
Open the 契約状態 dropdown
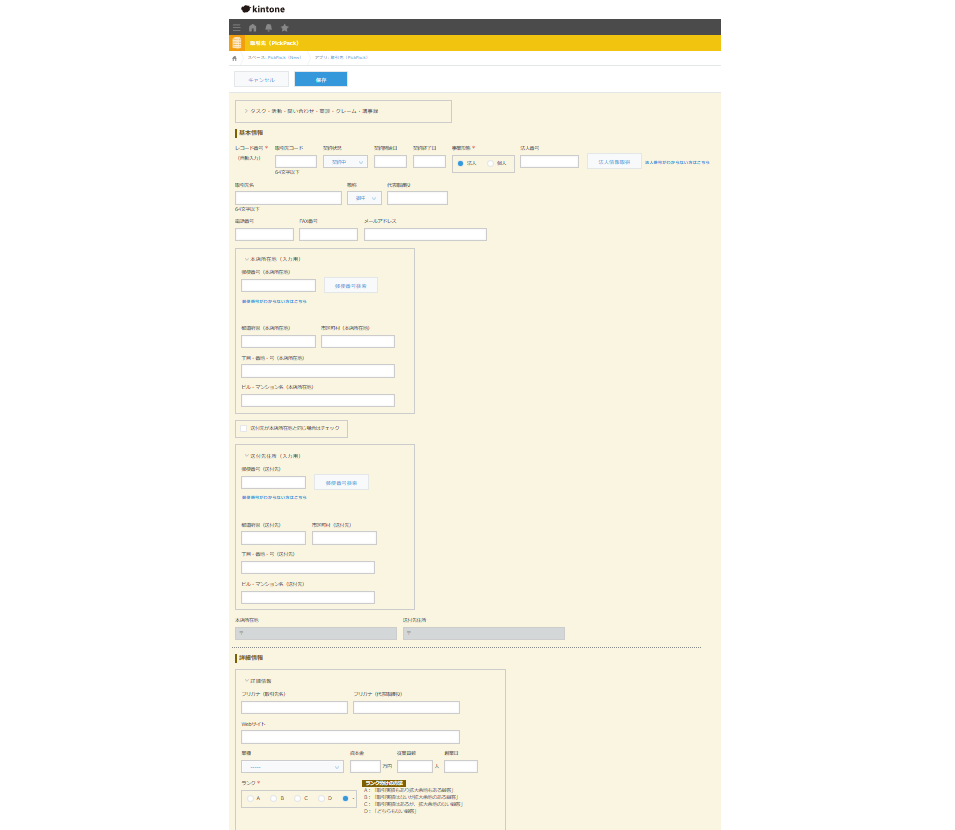(x=345, y=162)
